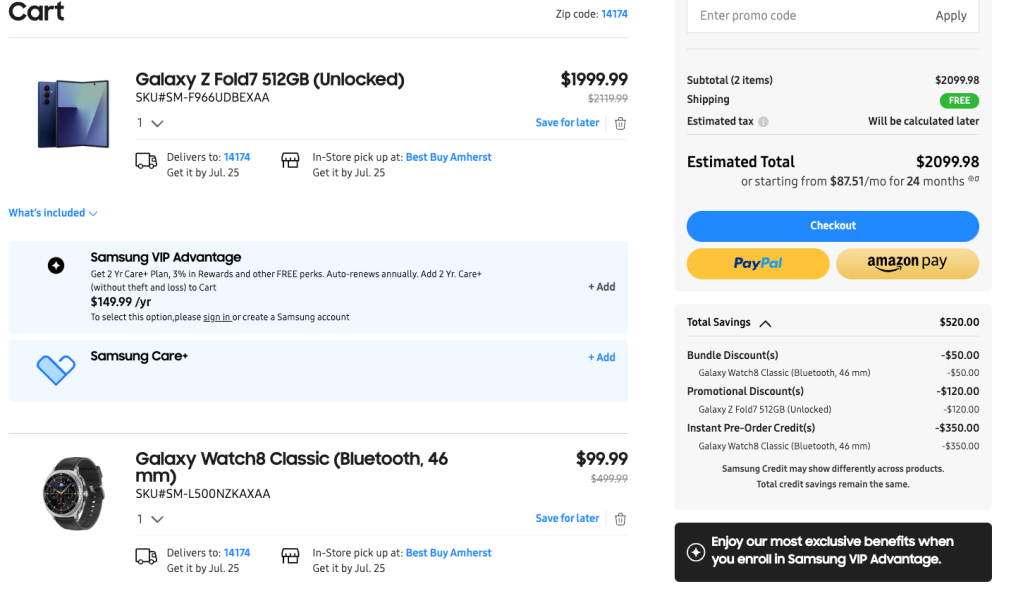Pay with PayPal

757,263
